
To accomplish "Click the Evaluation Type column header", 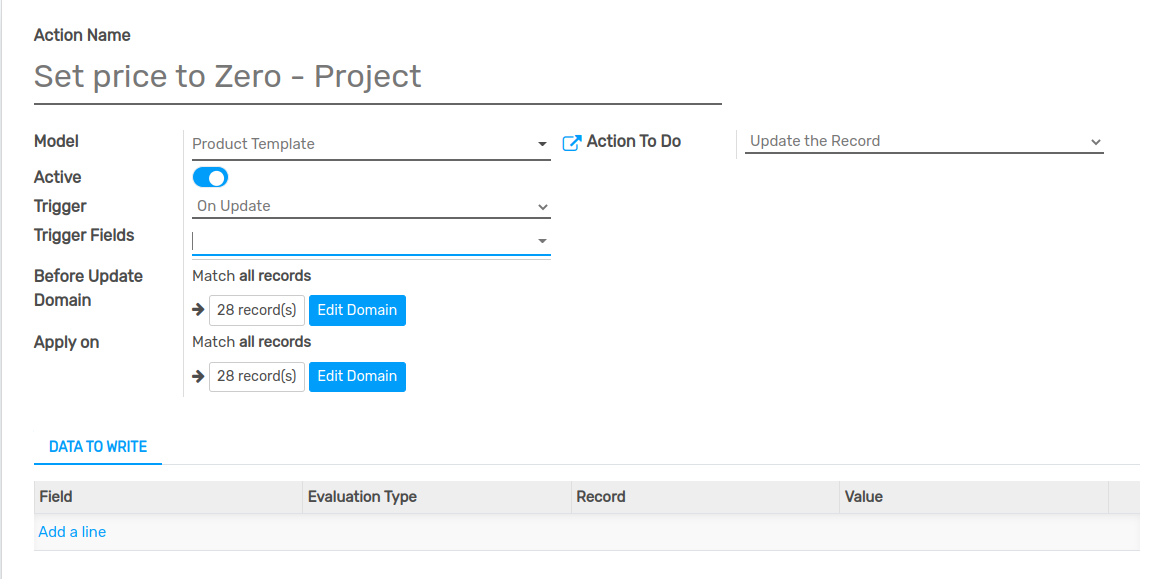I will click(362, 497).
